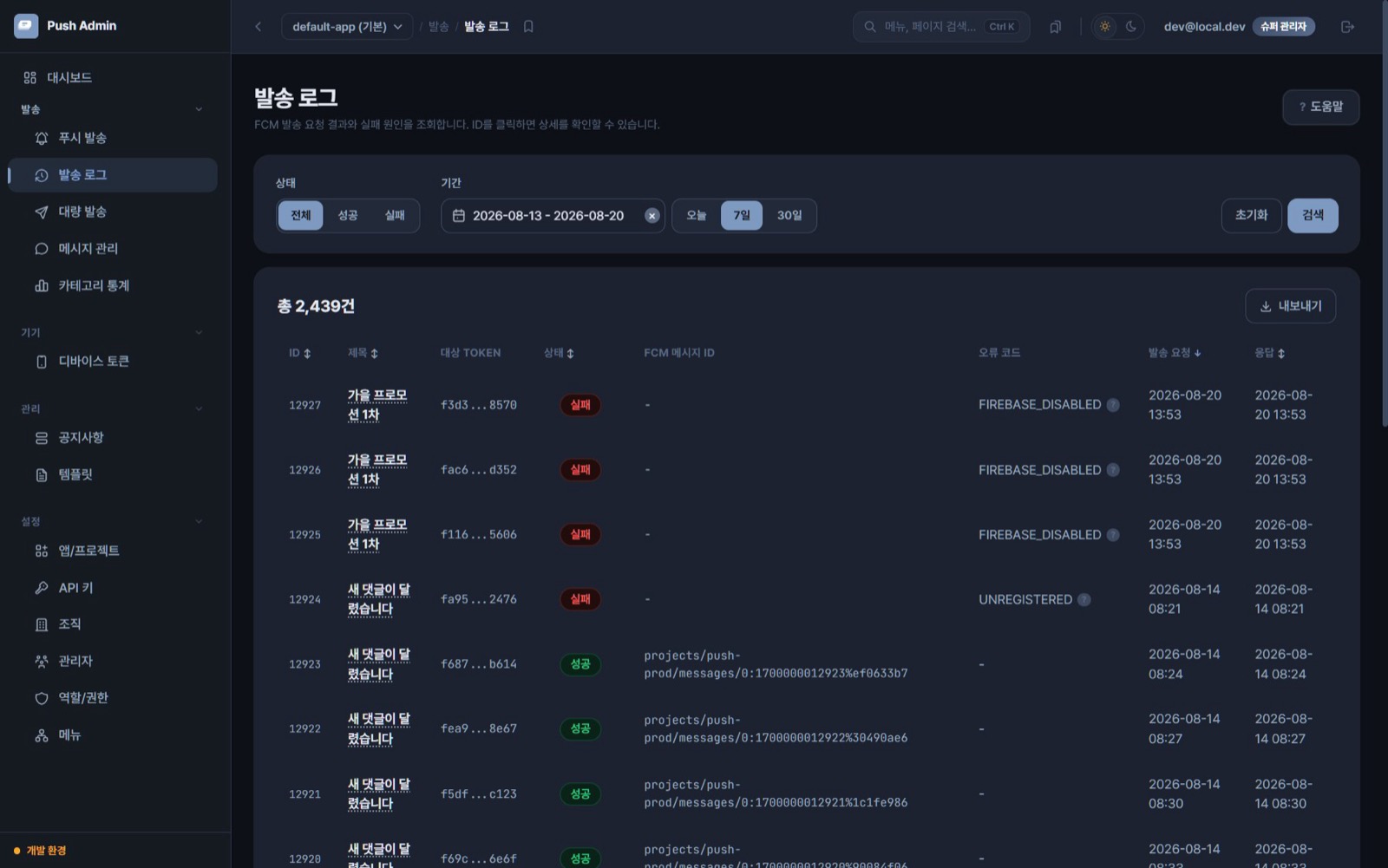
Task: Go to 푸시 발송 in the sidebar
Action: click(113, 138)
